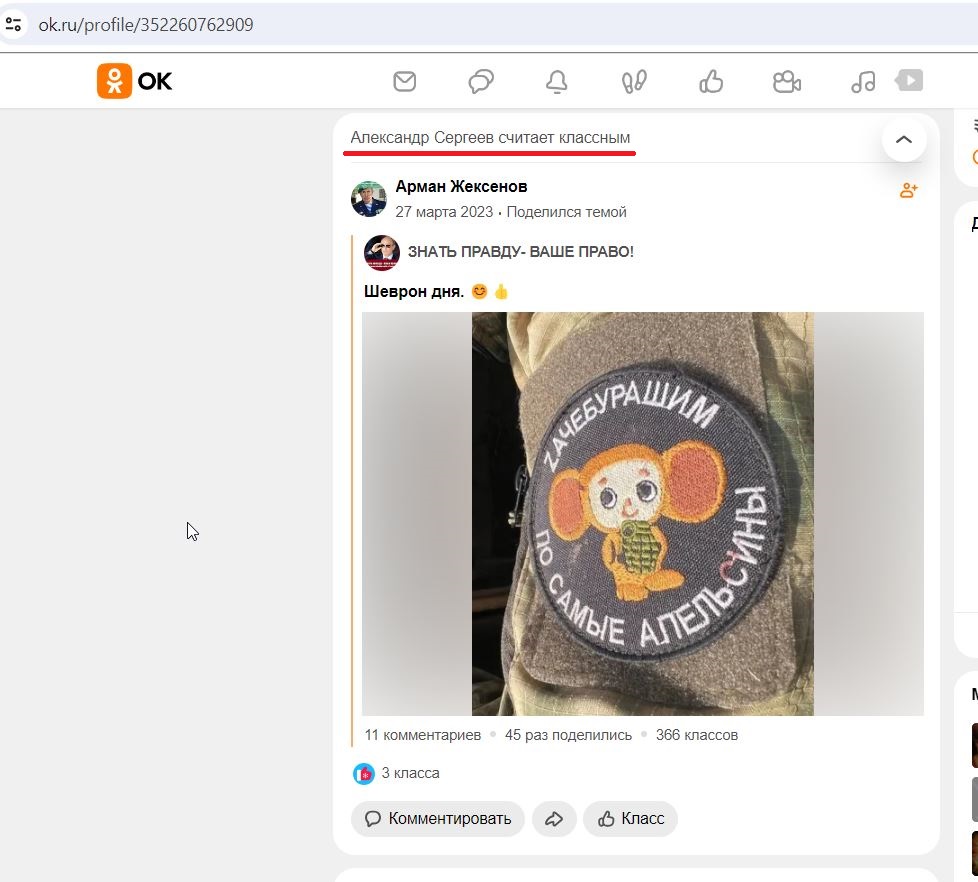Open notifications bell icon
This screenshot has width=978, height=882.
557,82
